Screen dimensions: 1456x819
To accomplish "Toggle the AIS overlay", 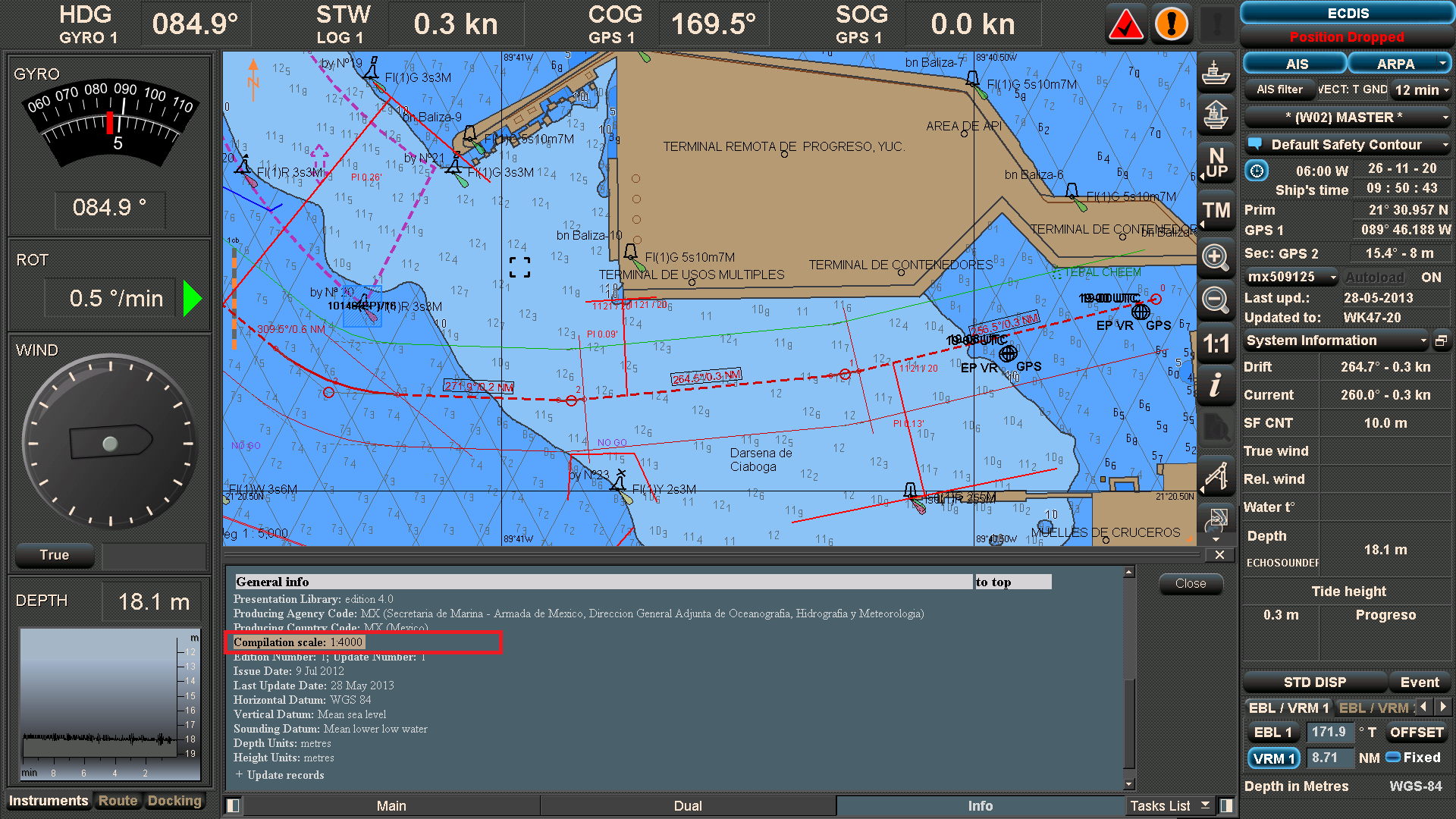I will [x=1294, y=64].
